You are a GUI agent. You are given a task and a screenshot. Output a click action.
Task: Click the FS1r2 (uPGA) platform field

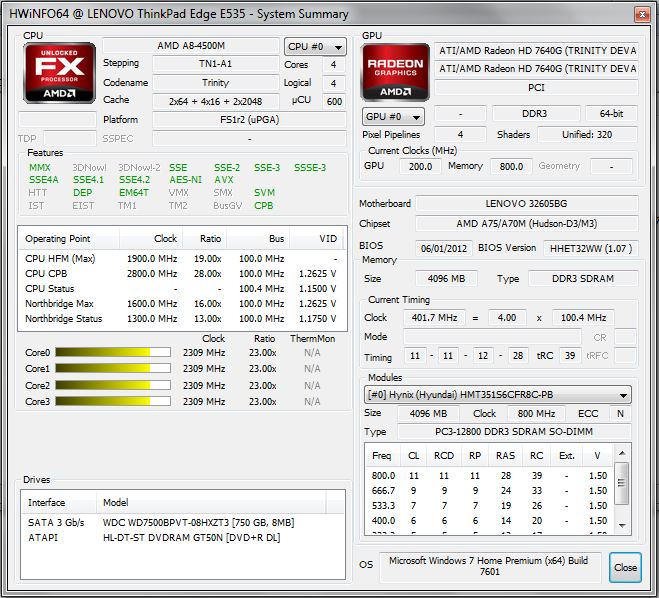click(x=249, y=120)
